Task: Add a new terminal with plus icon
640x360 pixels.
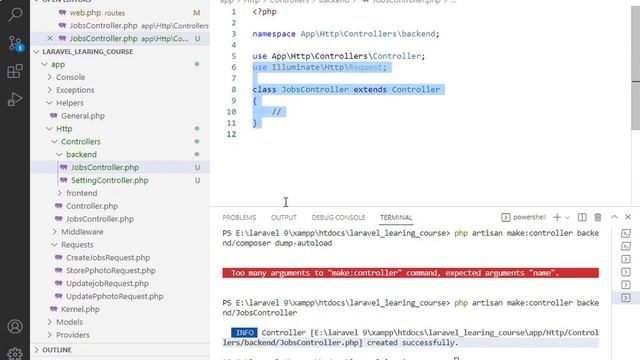Action: 557,218
